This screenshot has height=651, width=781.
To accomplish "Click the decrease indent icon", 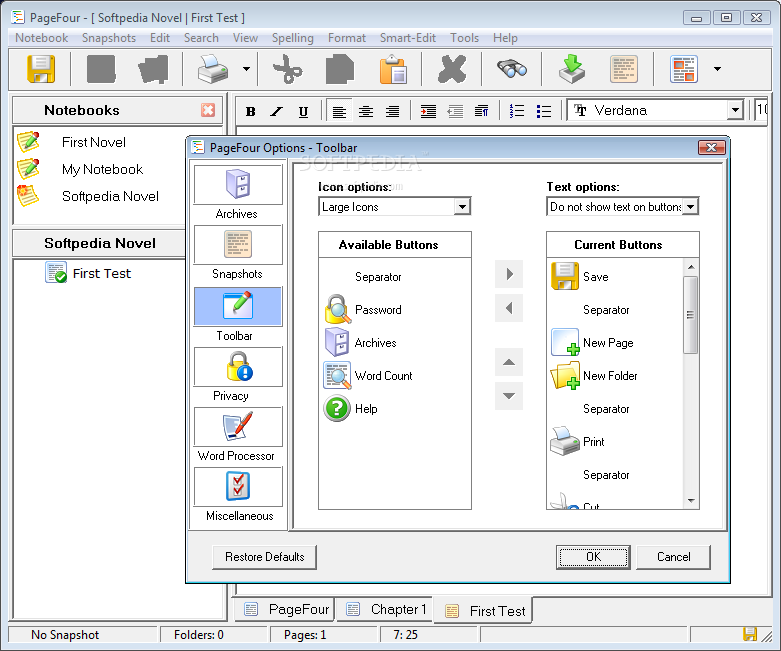I will click(x=455, y=111).
